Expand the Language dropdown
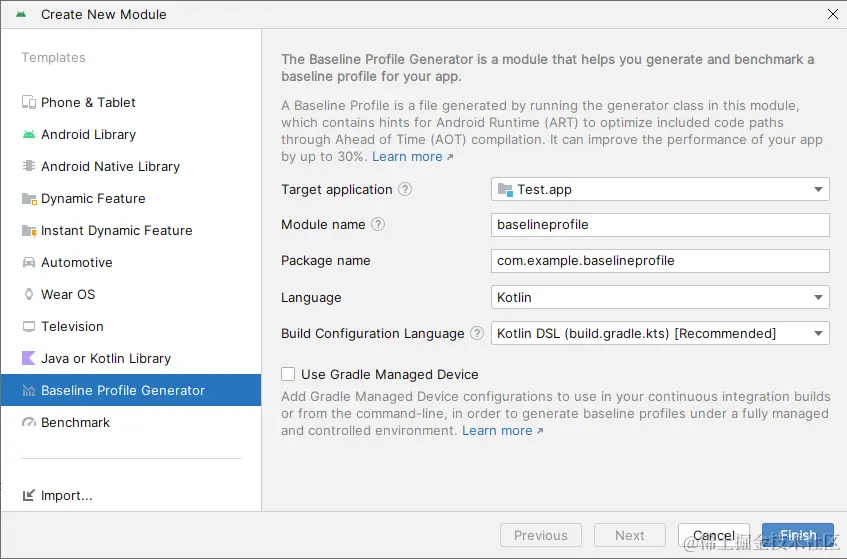Screen dimensions: 847x559 (x=660, y=297)
